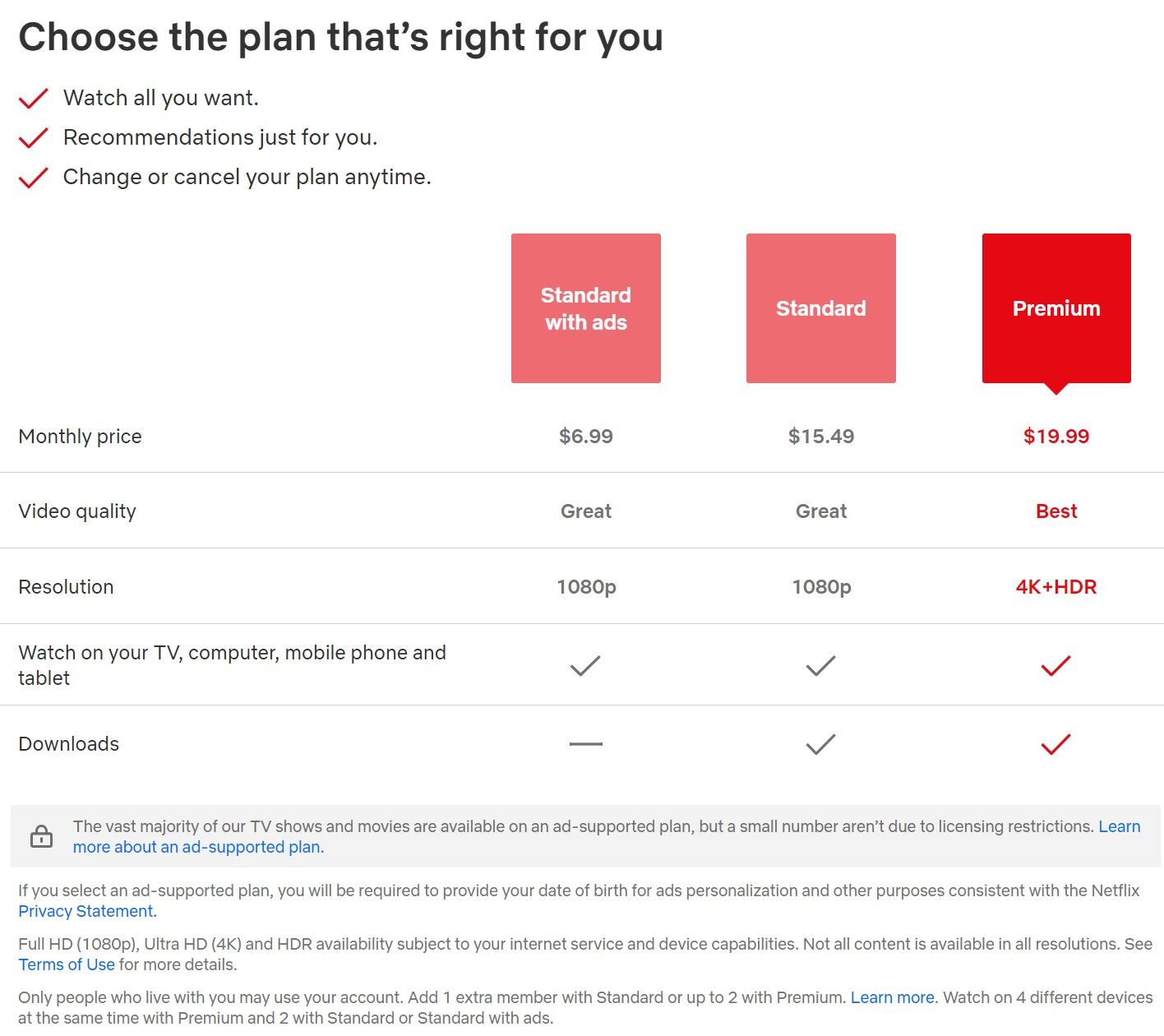Viewport: 1164px width, 1036px height.
Task: Open the Terms of Use link
Action: (x=66, y=964)
